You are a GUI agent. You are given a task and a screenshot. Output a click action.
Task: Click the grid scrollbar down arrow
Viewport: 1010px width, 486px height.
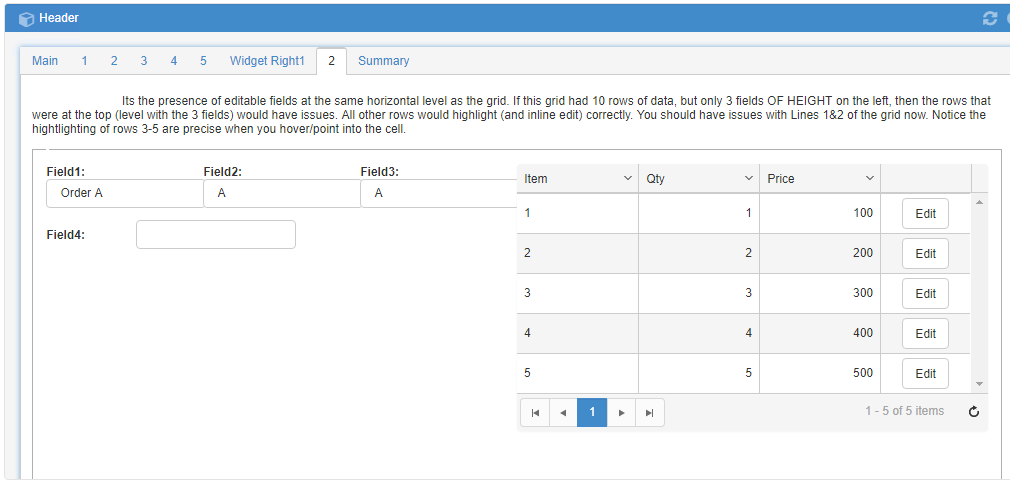coord(979,384)
